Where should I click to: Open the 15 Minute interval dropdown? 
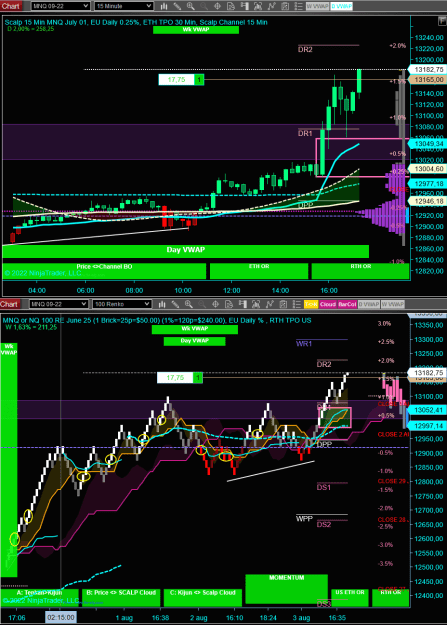(124, 6)
